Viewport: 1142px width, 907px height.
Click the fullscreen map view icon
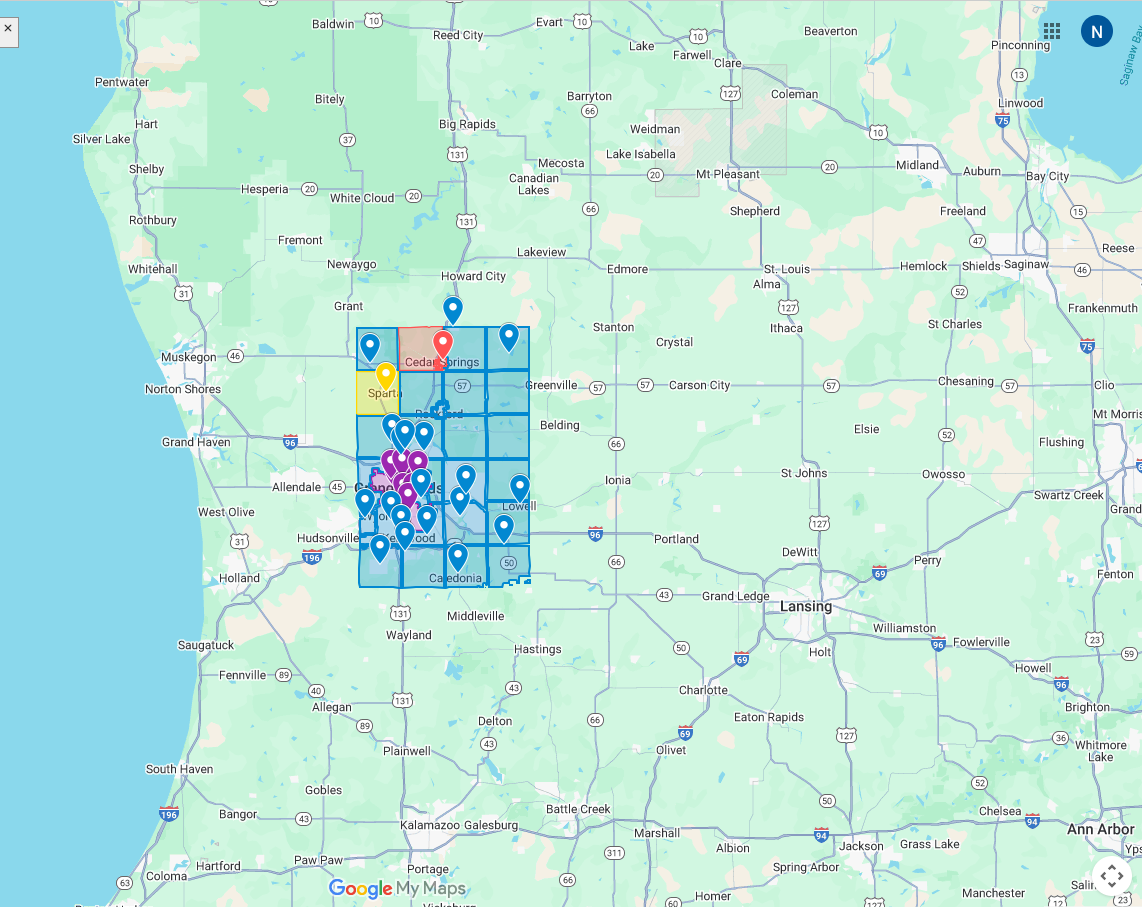pyautogui.click(x=1111, y=876)
